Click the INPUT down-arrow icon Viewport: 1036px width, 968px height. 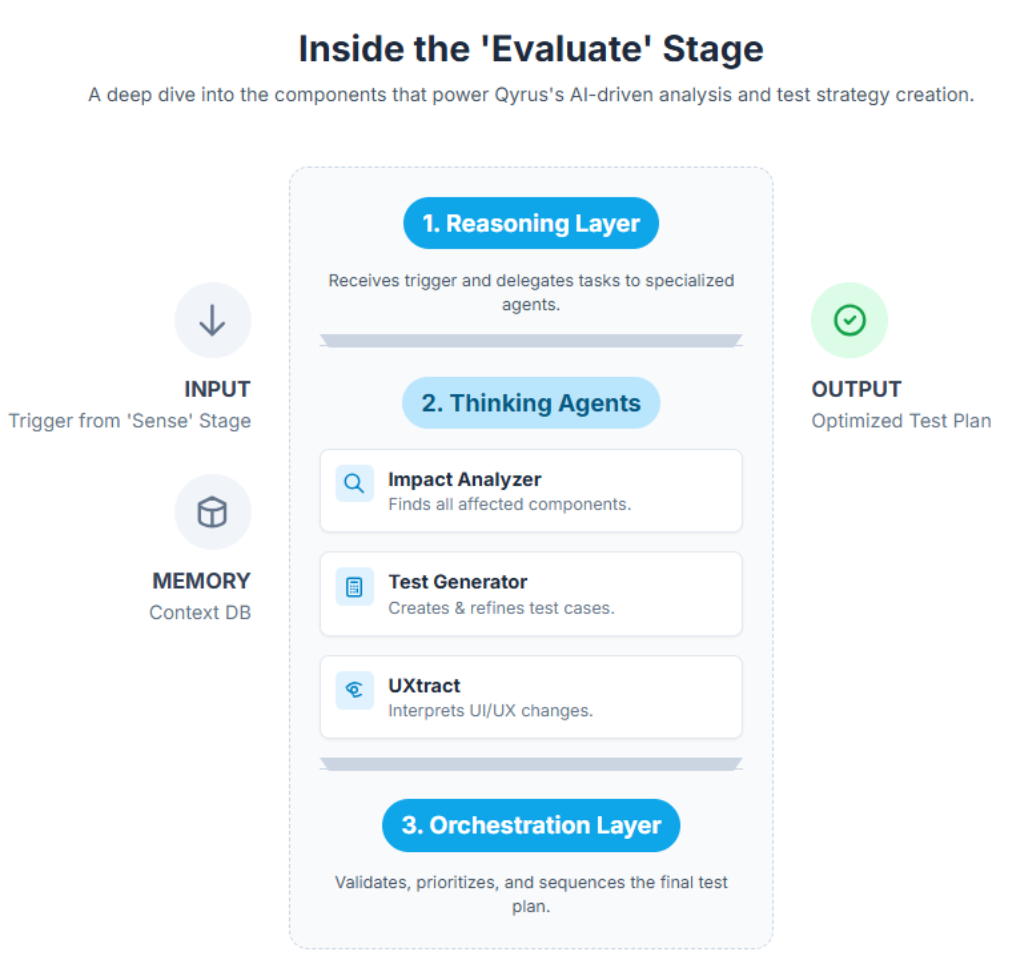(212, 321)
